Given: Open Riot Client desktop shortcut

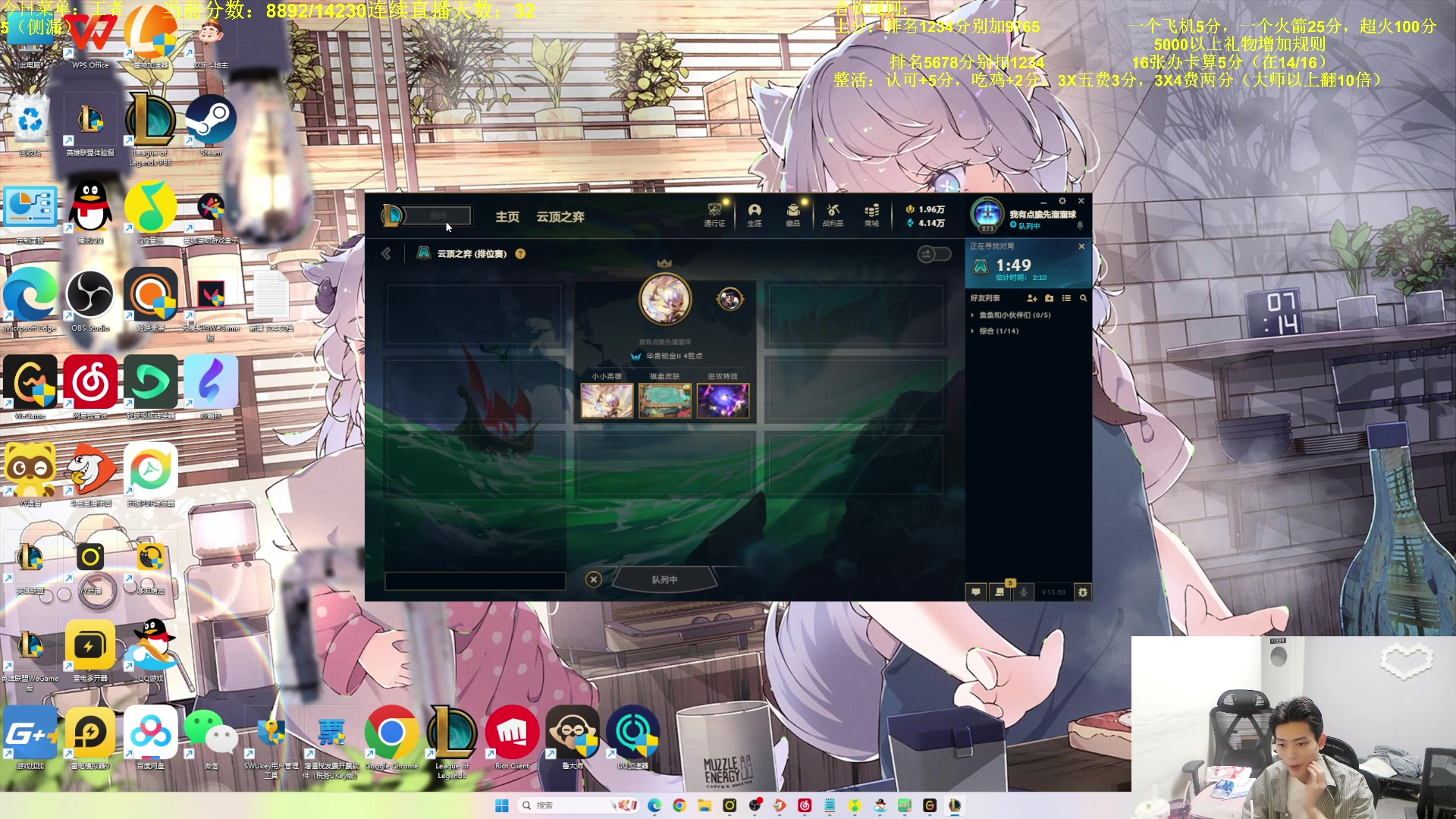Looking at the screenshot, I should (512, 738).
